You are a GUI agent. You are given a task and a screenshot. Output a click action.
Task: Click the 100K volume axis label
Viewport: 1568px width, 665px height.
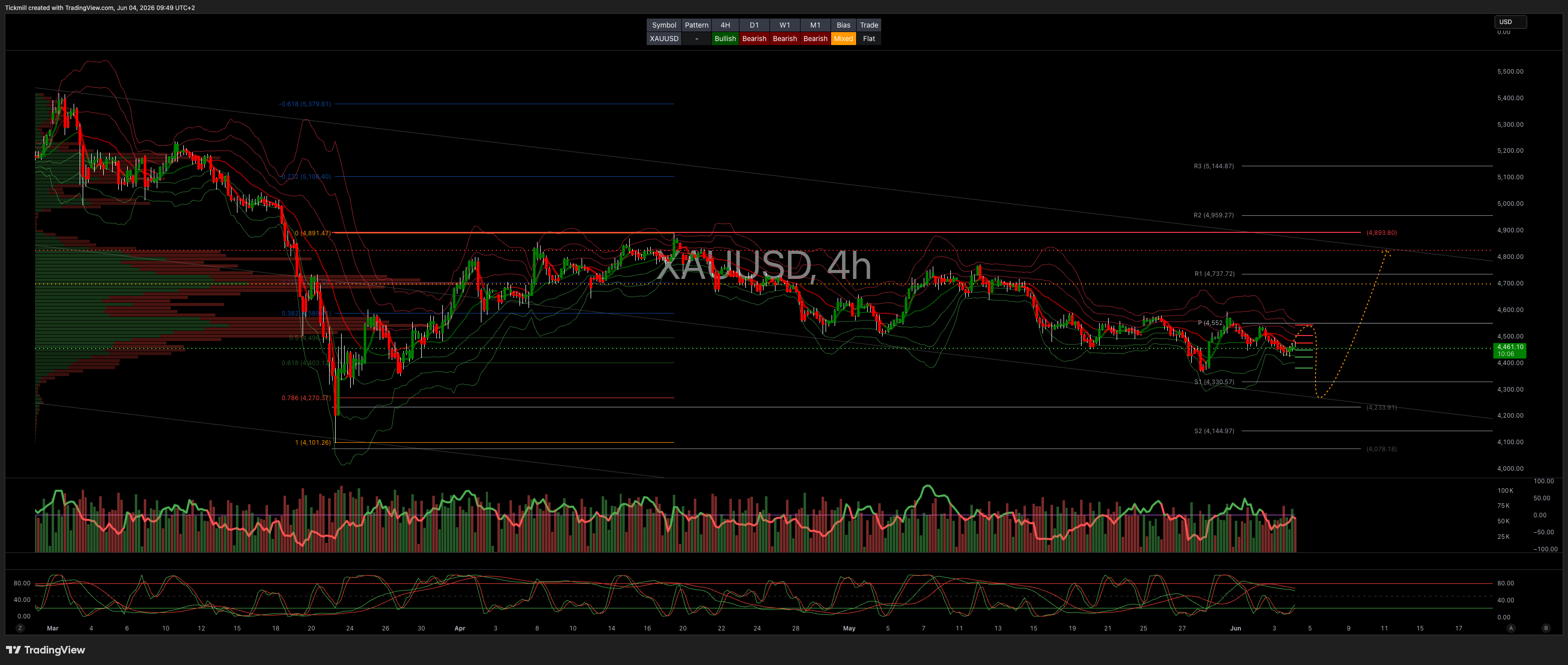point(1505,490)
